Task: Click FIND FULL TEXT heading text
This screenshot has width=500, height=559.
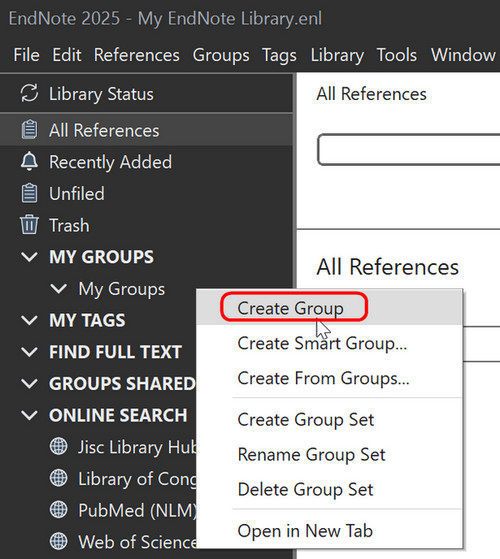Action: click(115, 352)
